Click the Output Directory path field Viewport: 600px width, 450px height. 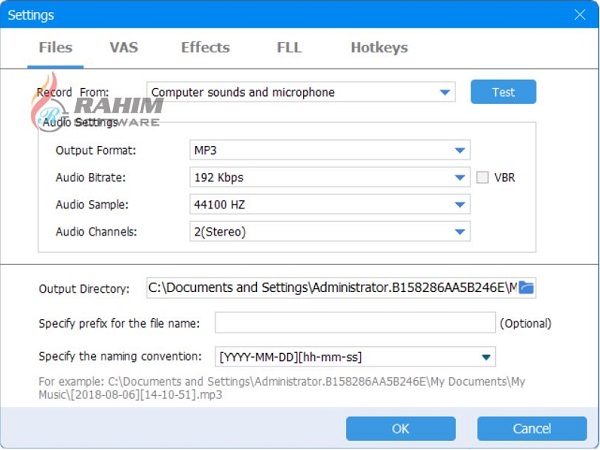(332, 287)
